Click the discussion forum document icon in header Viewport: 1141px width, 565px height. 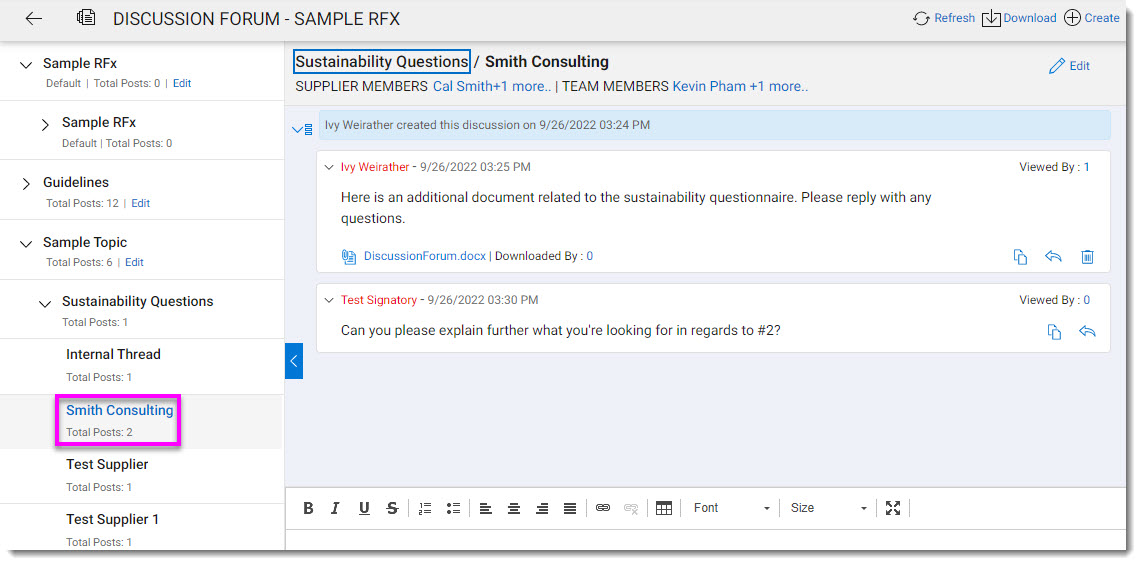[x=86, y=18]
